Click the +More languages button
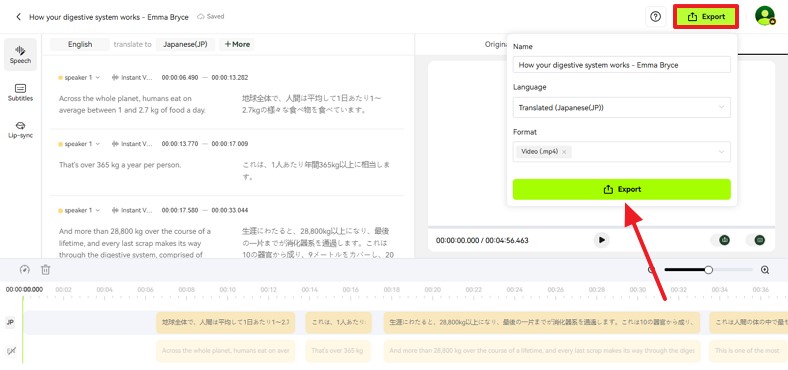 click(x=237, y=44)
